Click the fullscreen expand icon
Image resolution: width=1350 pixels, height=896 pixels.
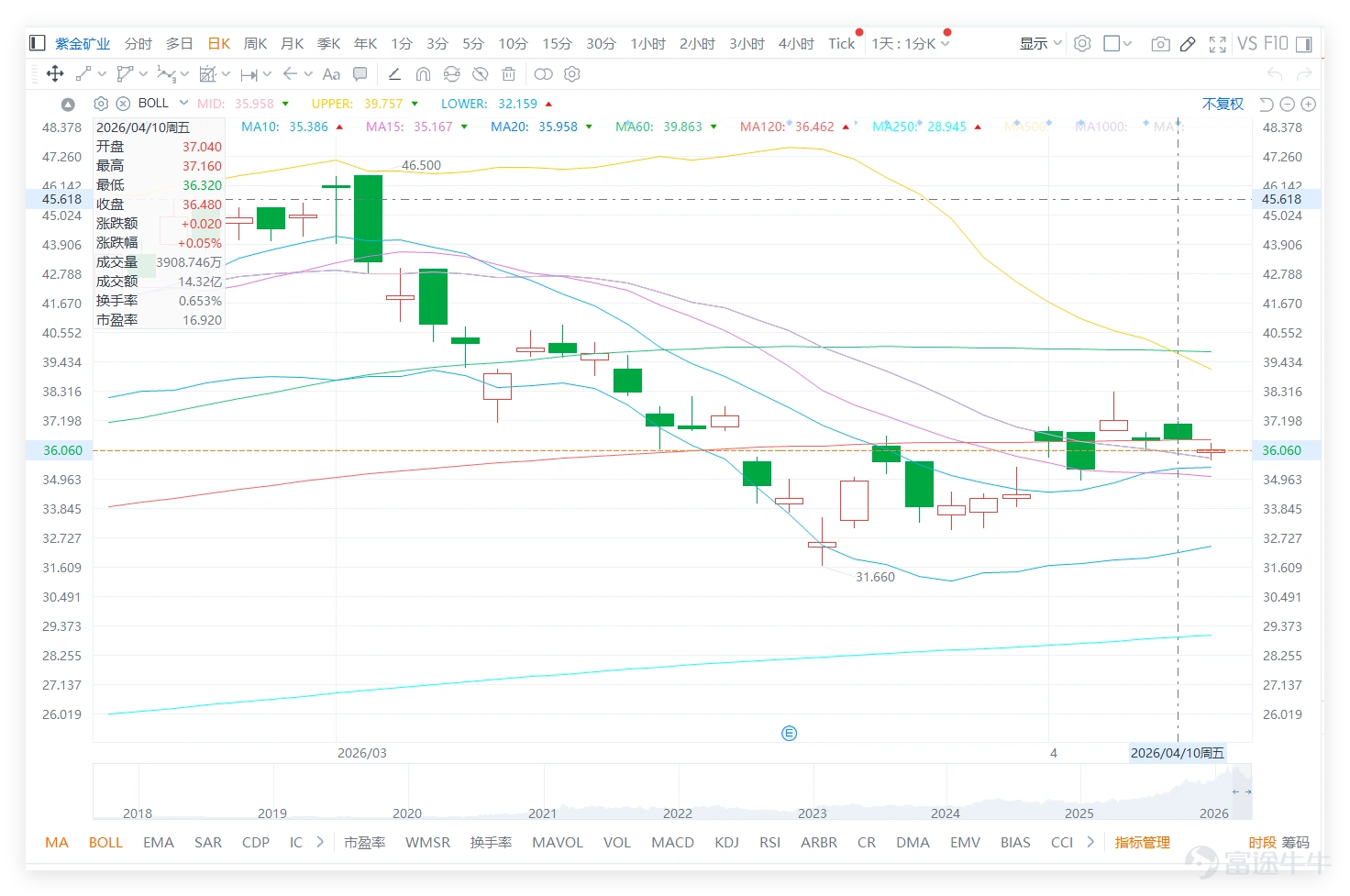pos(1218,43)
